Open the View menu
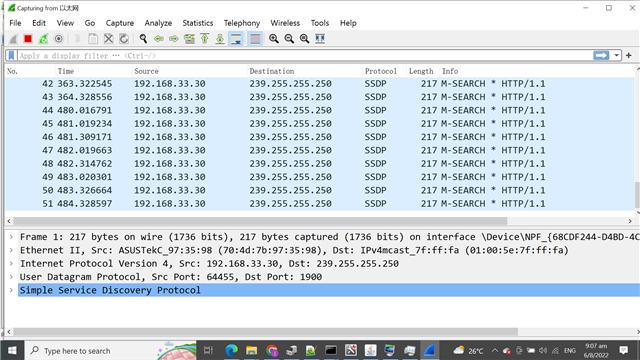640x360 pixels. click(x=65, y=23)
